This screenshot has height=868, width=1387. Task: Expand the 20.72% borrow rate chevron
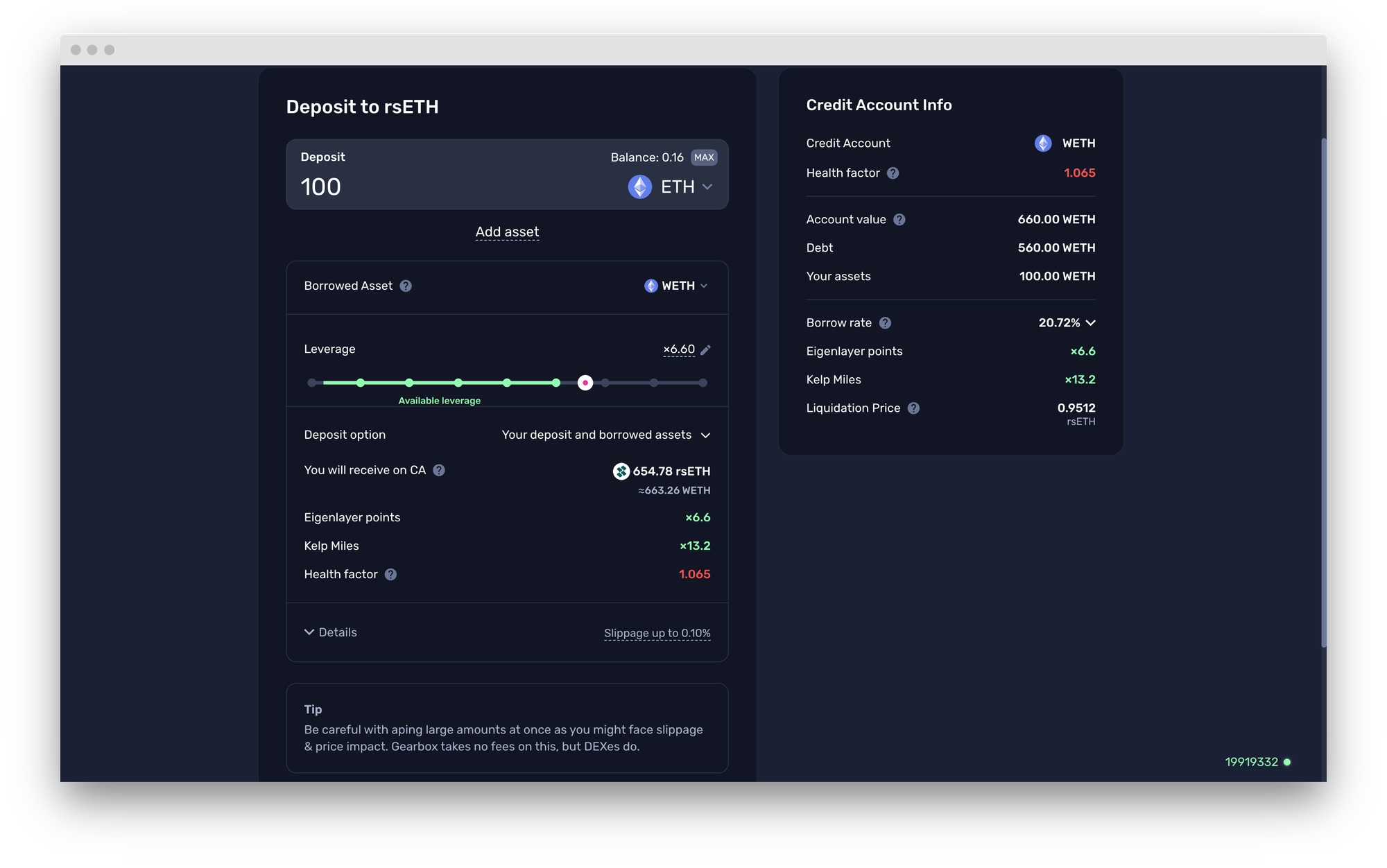click(x=1090, y=322)
